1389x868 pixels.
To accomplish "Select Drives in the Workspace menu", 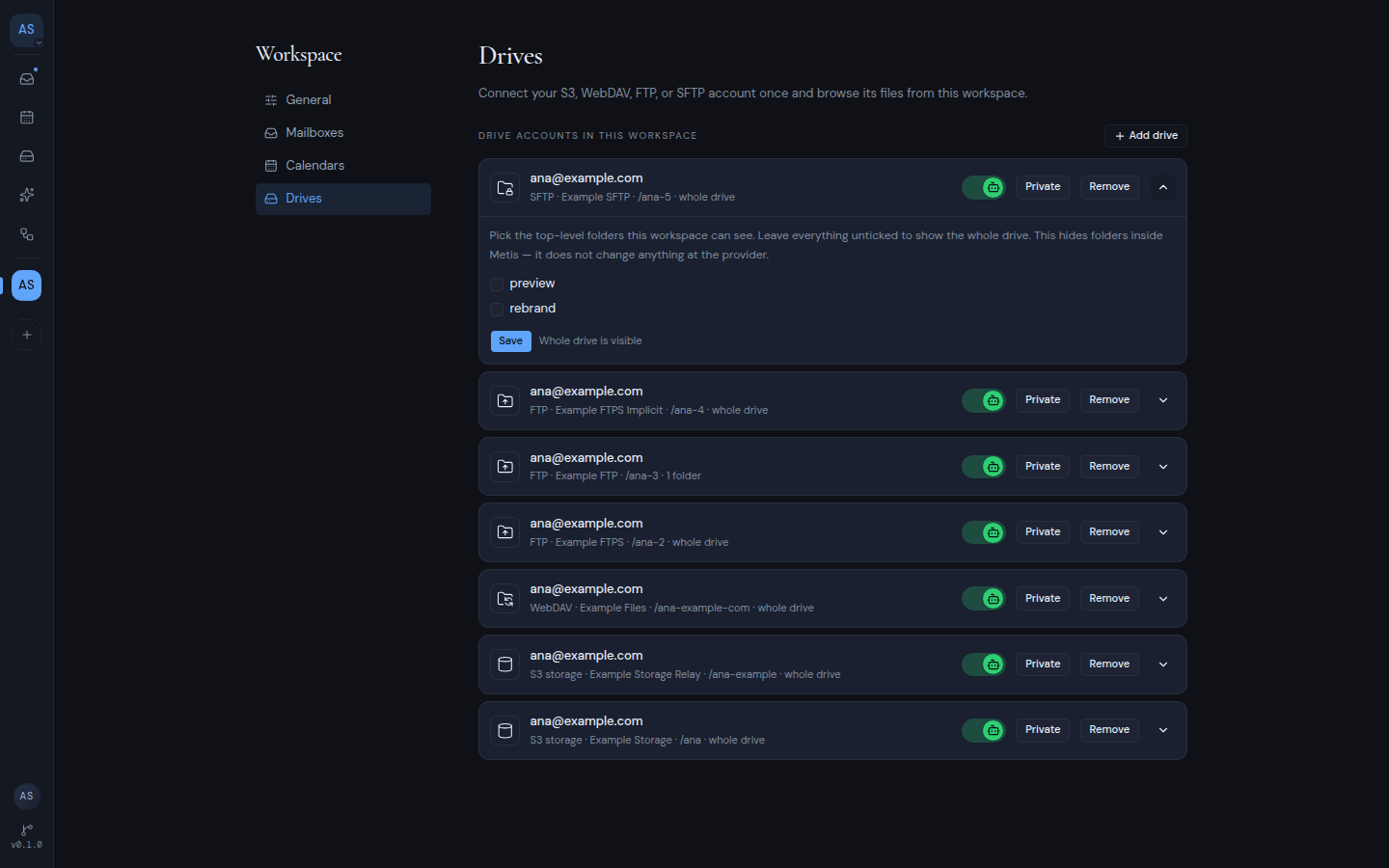I will point(343,199).
